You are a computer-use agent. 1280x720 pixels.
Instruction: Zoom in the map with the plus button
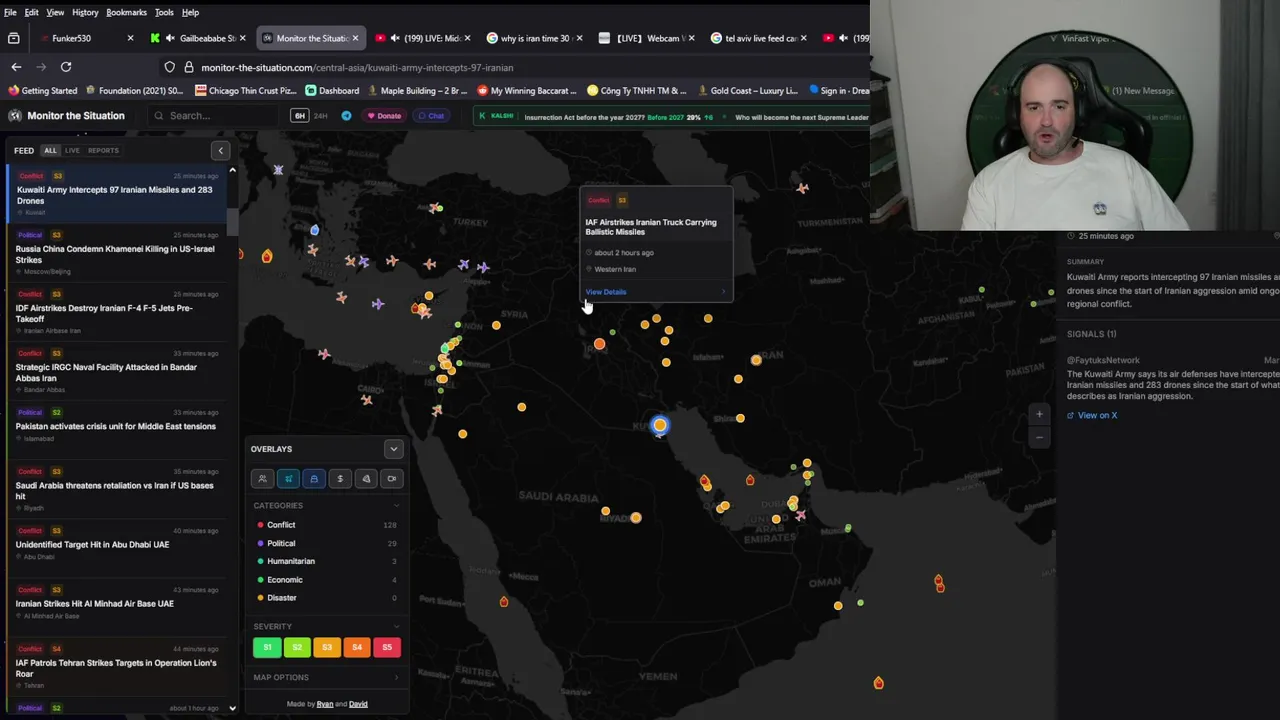coord(1039,415)
